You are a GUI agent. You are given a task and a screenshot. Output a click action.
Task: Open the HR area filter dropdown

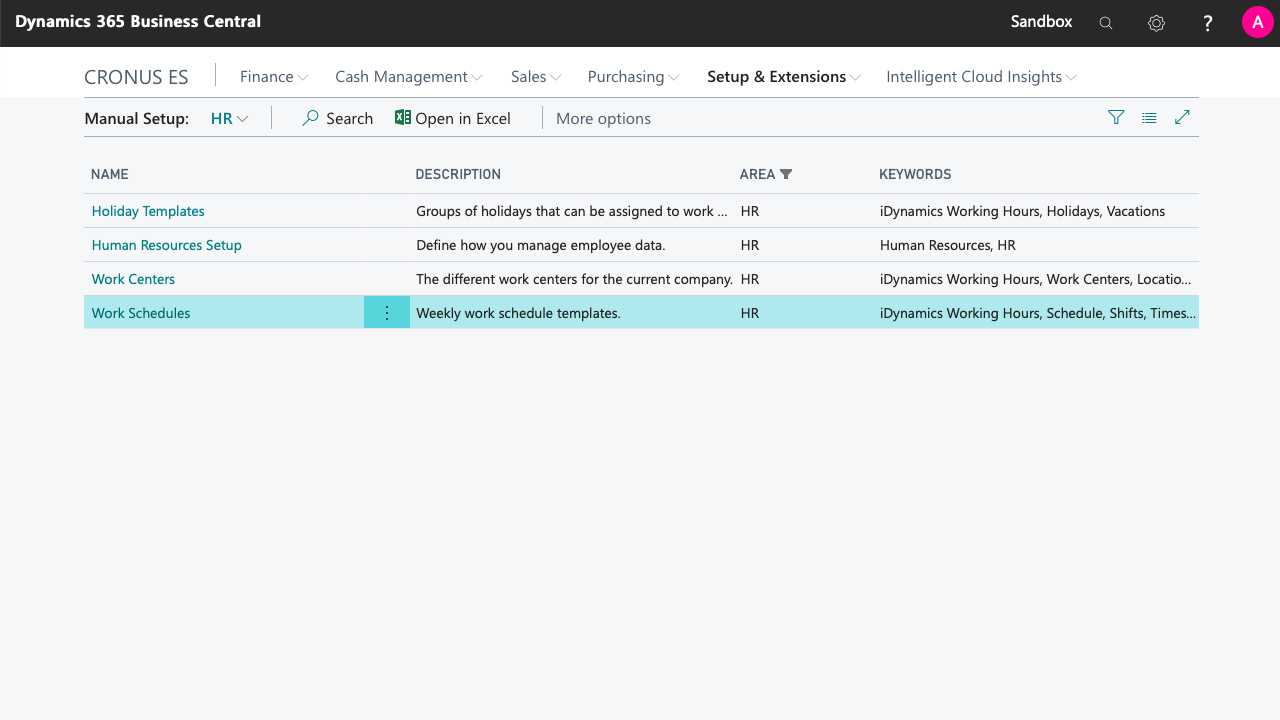(229, 118)
